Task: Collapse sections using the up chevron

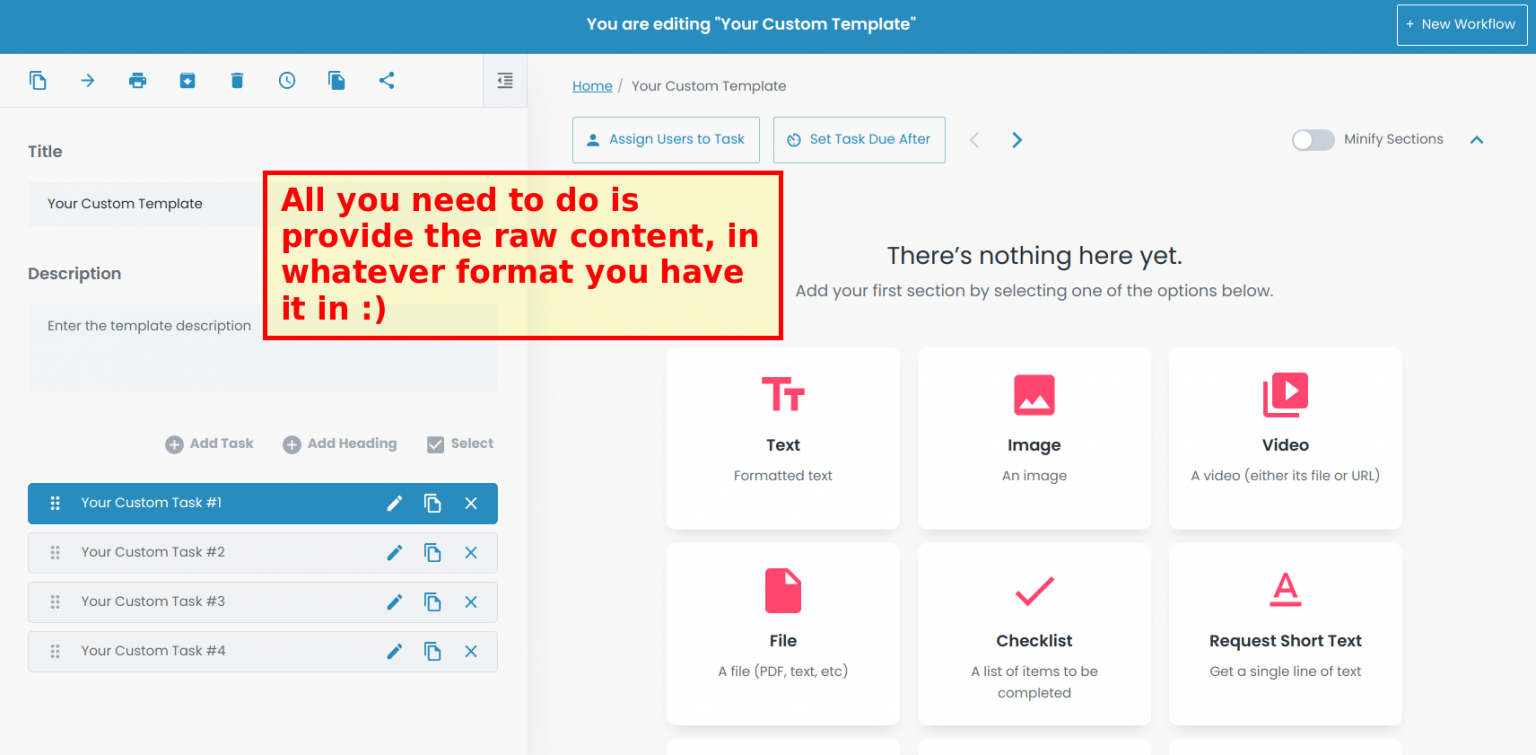Action: tap(1477, 140)
